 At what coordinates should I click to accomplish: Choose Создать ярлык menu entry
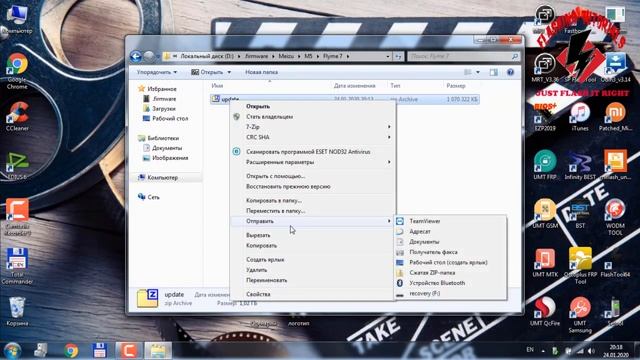(x=312, y=260)
